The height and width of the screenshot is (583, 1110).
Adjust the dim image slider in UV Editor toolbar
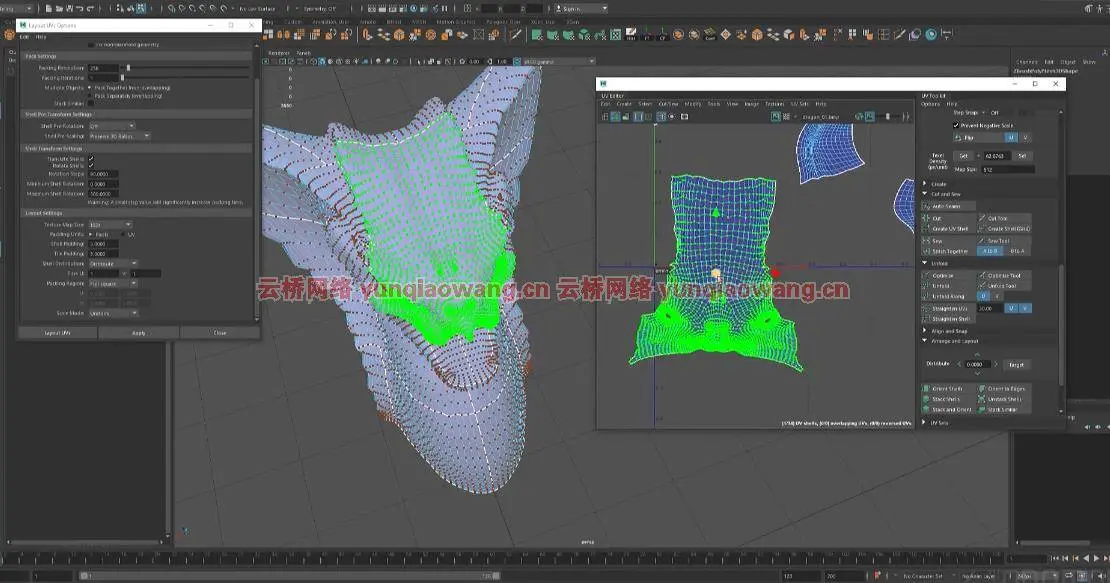[888, 117]
